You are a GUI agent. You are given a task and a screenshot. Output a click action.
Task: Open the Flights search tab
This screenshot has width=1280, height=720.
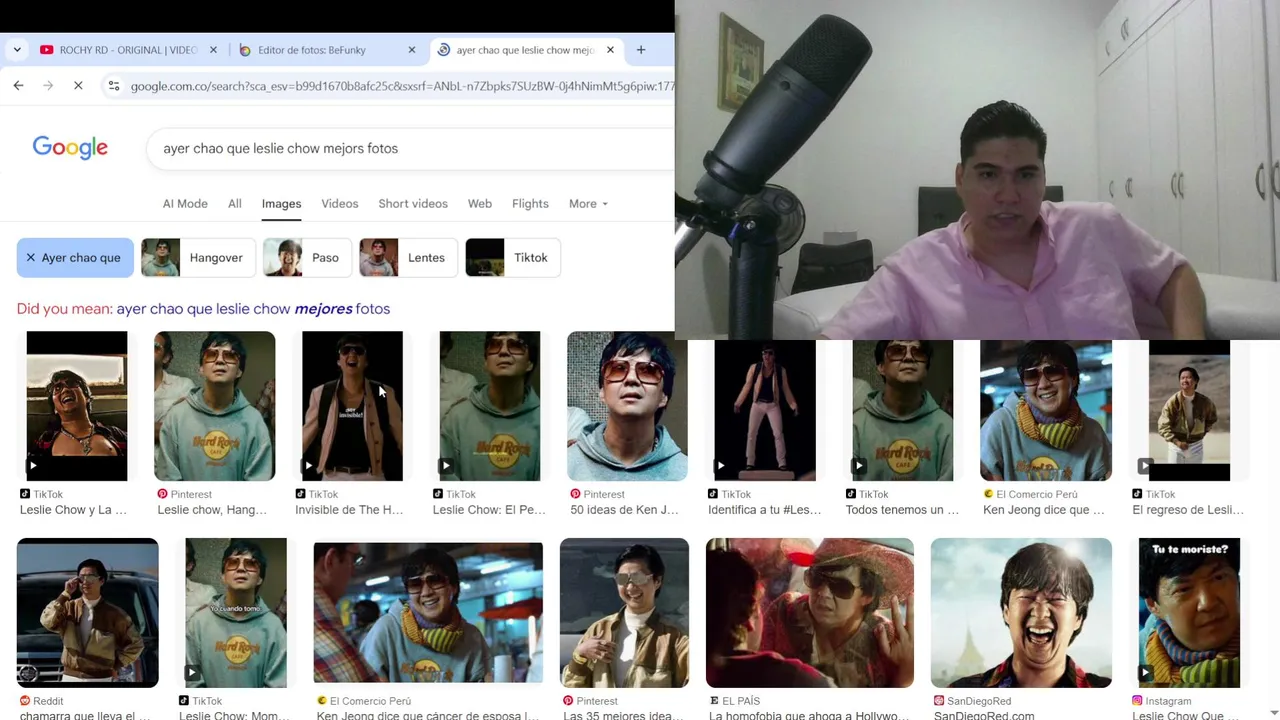coord(530,204)
